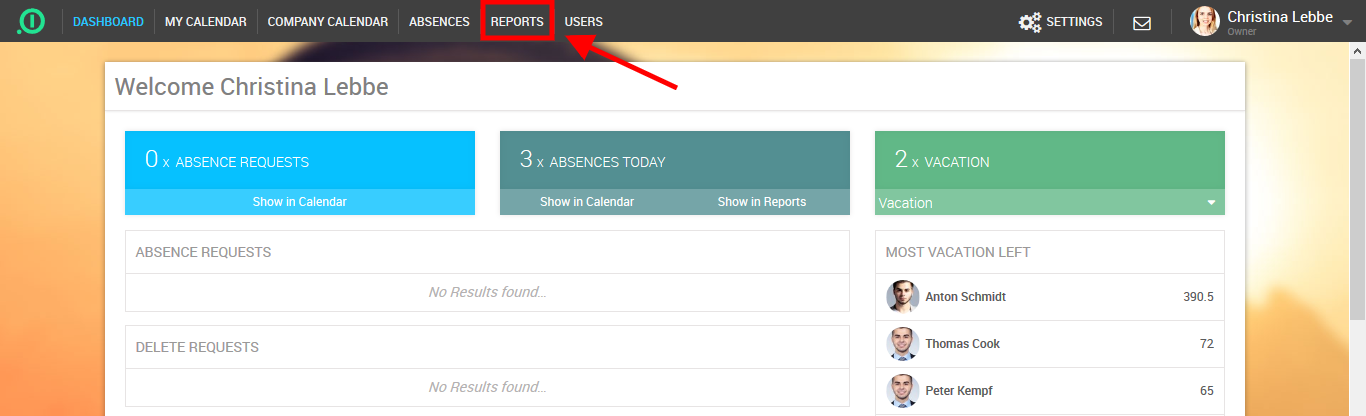Expand the user account dropdown arrow
The image size is (1366, 416).
[1346, 22]
